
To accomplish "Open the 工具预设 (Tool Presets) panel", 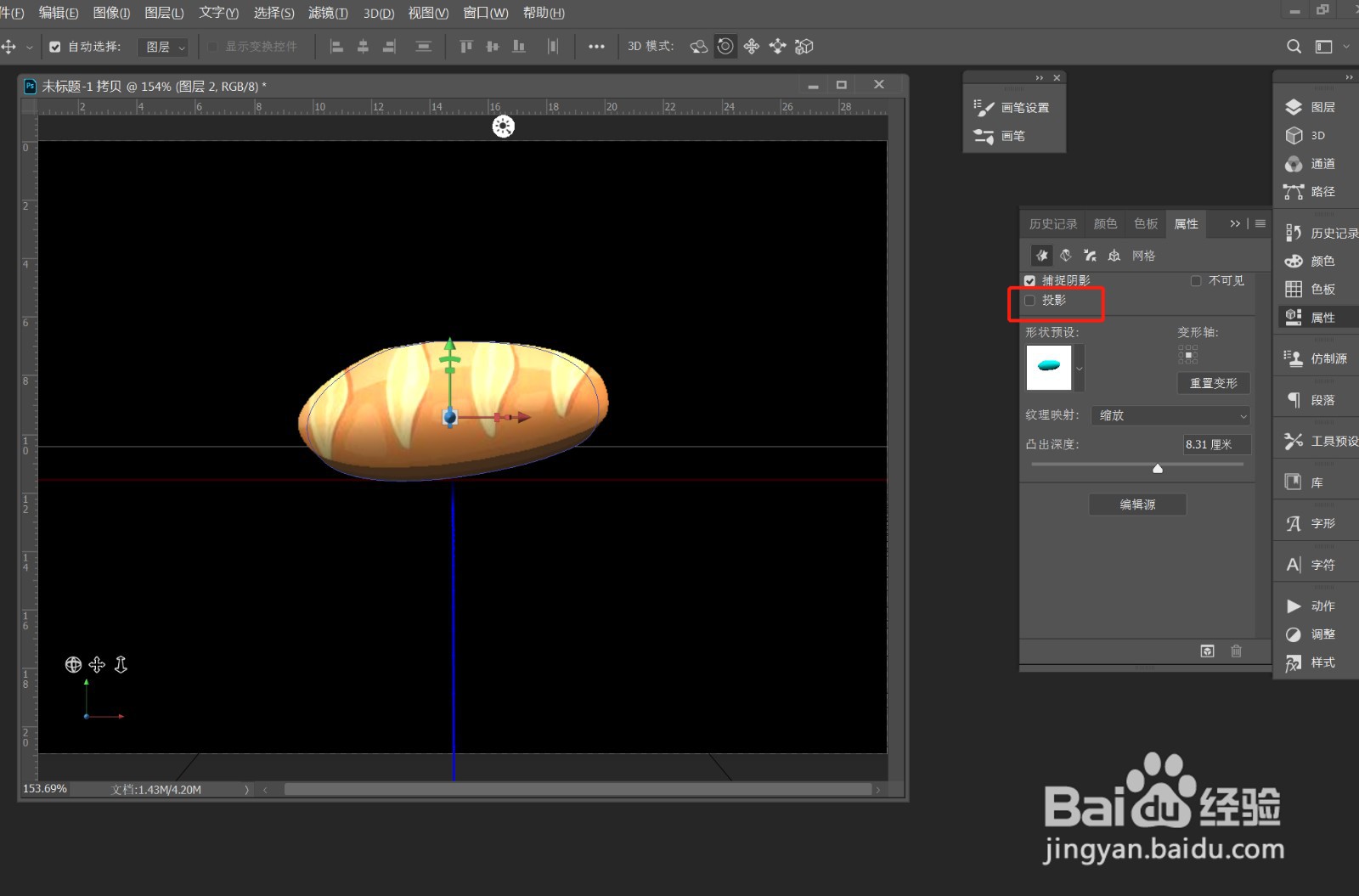I will click(1294, 441).
